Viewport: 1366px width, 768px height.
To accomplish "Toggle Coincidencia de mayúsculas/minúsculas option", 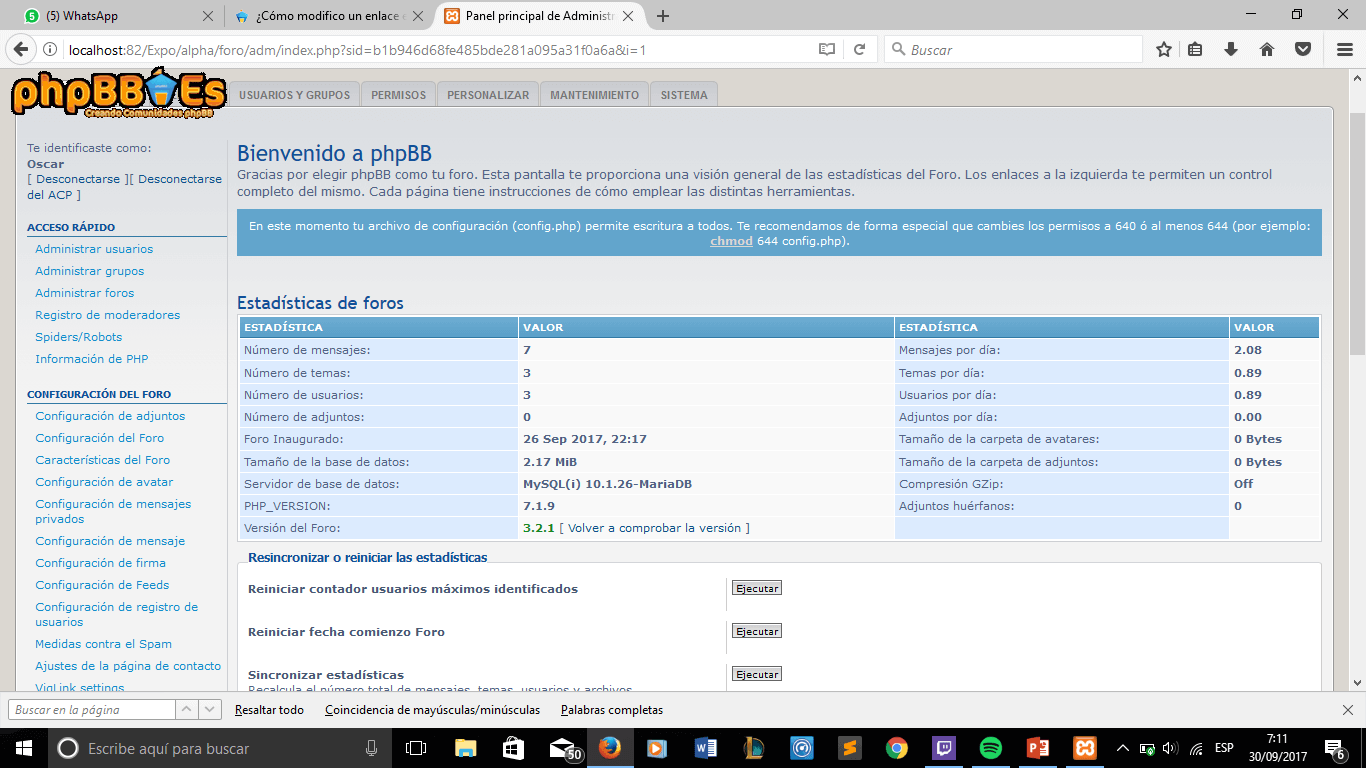I will click(x=432, y=710).
